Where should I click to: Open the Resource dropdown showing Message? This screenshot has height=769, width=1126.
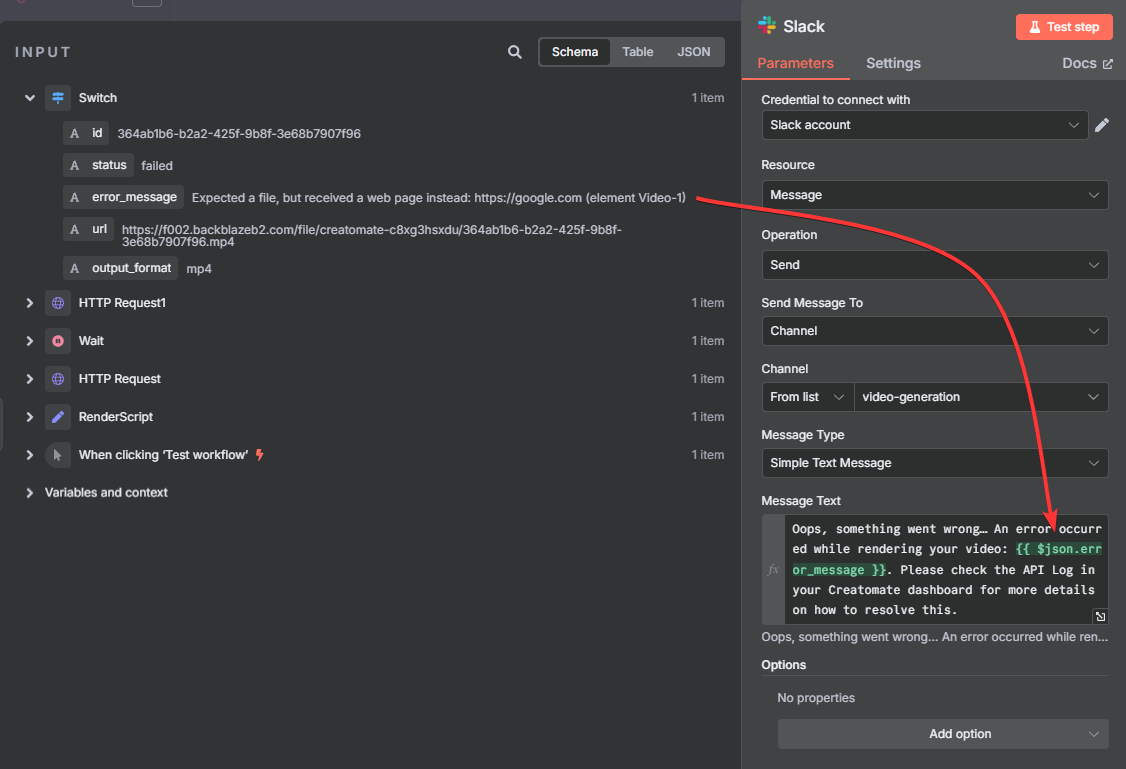934,195
